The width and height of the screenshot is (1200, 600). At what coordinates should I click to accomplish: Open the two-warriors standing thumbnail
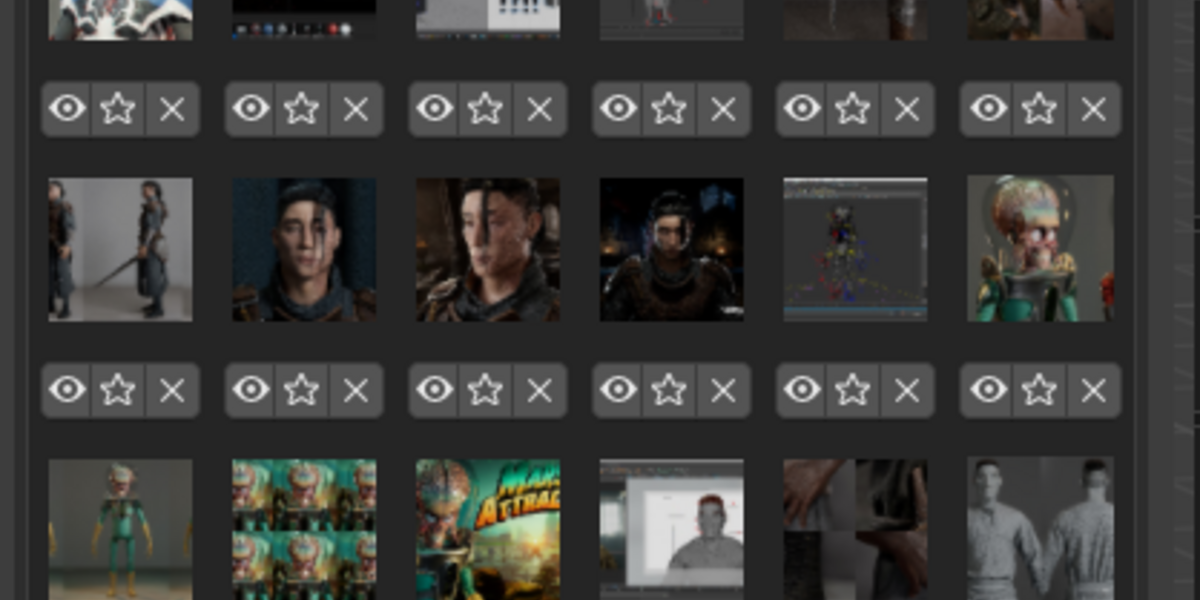[x=120, y=249]
